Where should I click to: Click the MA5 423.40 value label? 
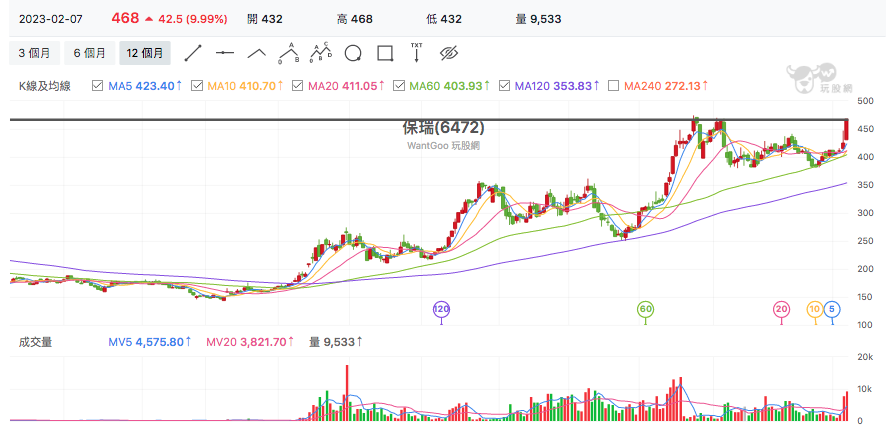[145, 86]
